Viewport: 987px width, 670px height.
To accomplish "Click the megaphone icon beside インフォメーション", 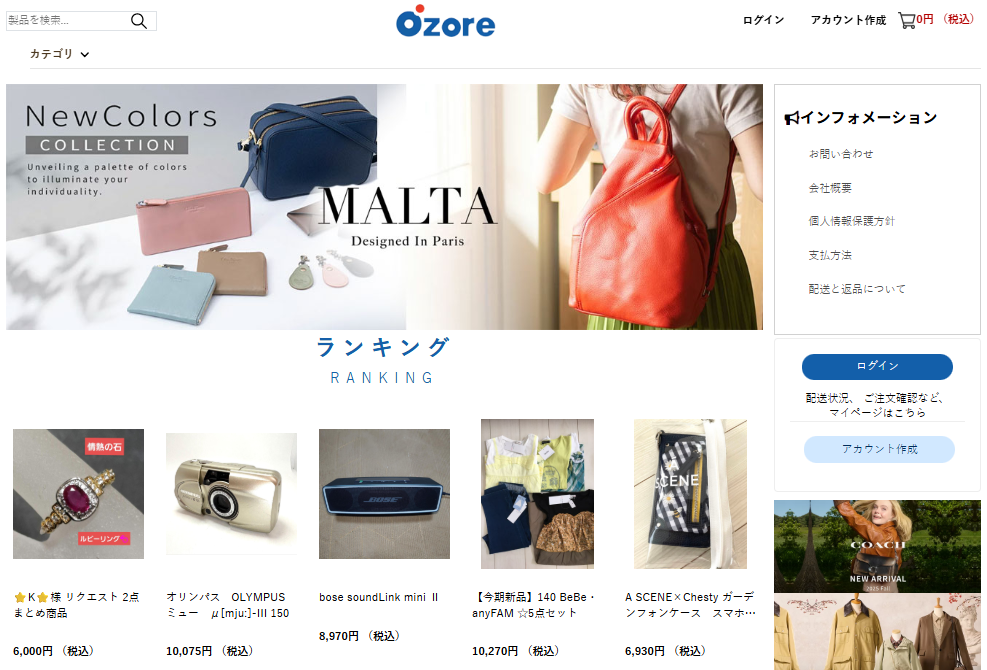I will 791,118.
